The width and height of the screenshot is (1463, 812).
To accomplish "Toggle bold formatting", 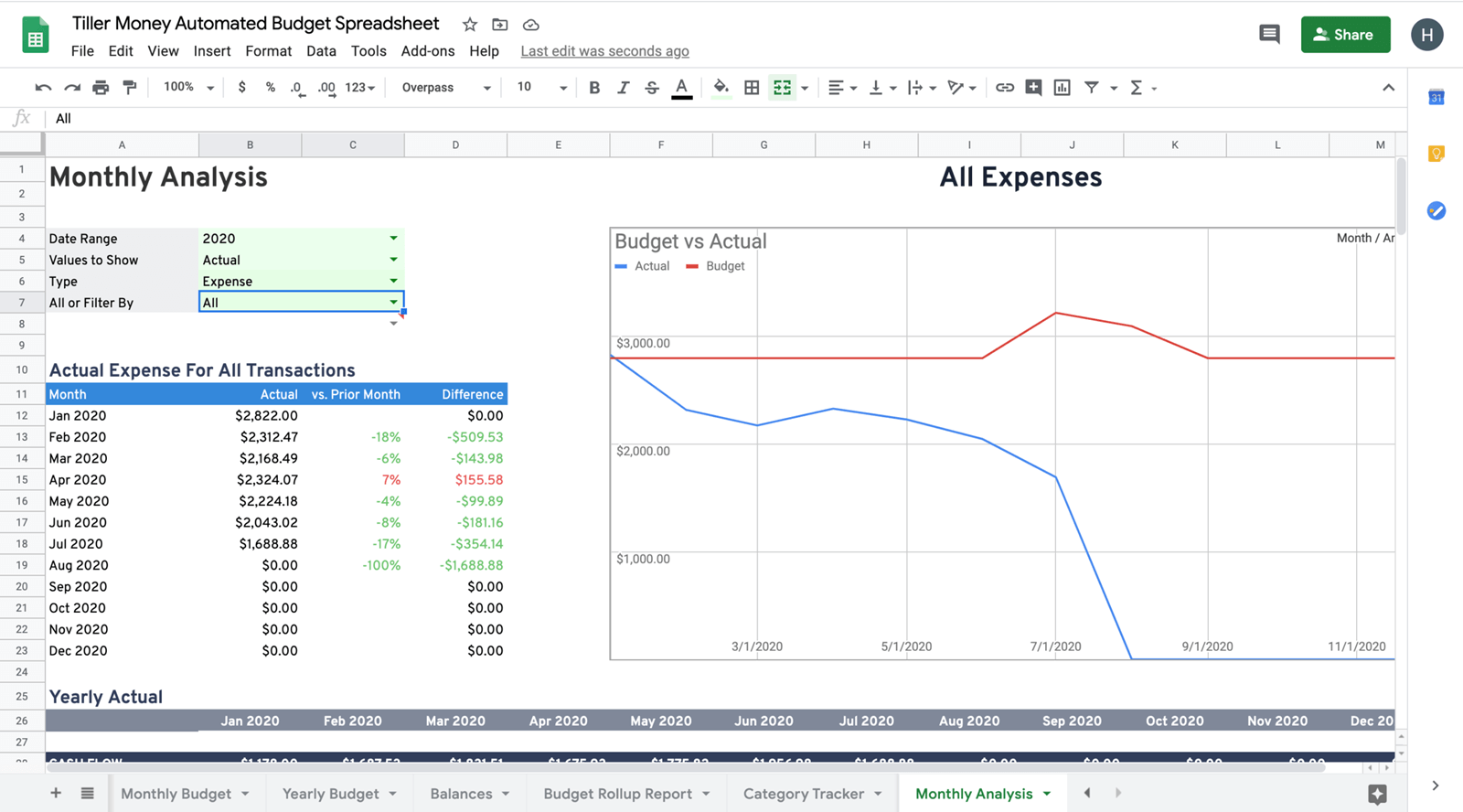I will pyautogui.click(x=594, y=88).
